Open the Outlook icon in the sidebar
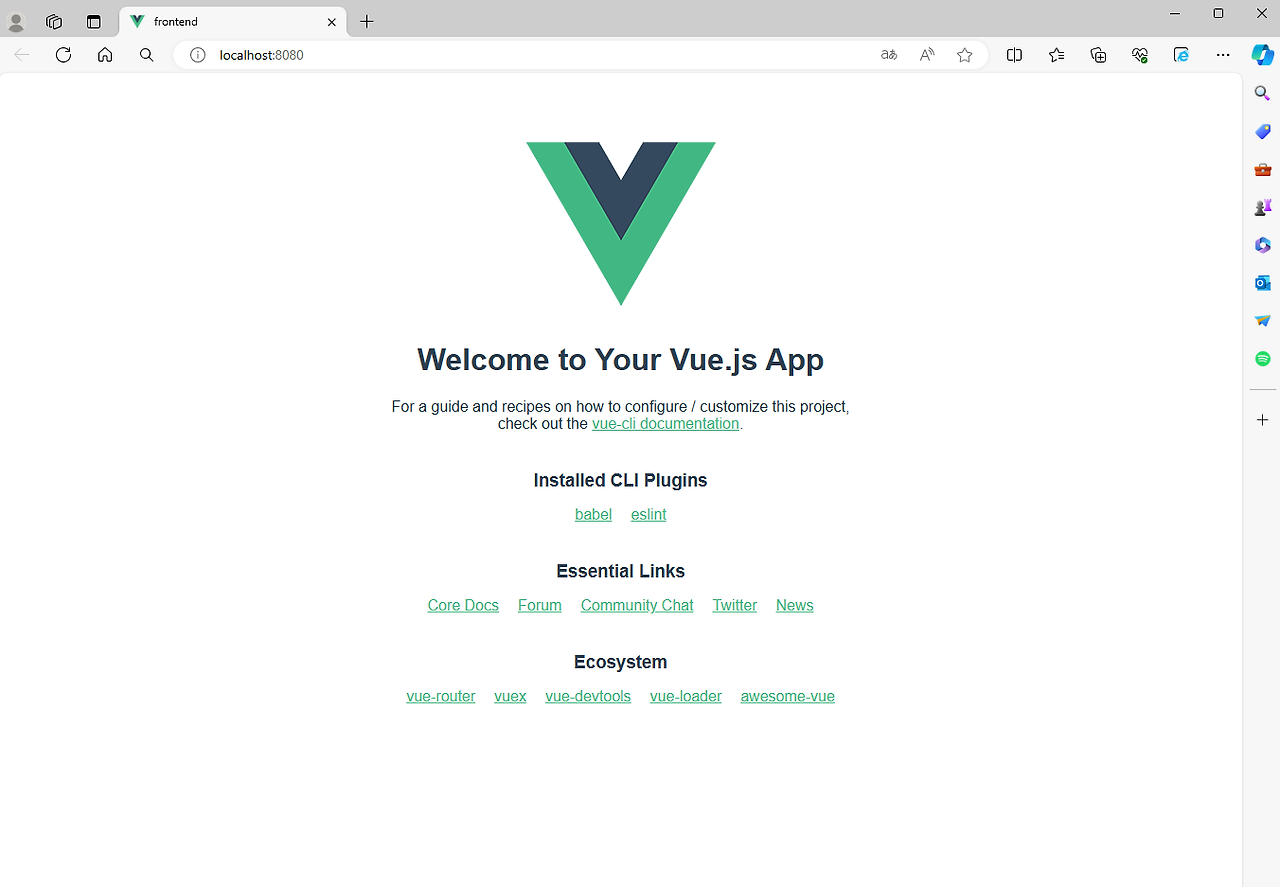This screenshot has width=1280, height=887. coord(1262,283)
